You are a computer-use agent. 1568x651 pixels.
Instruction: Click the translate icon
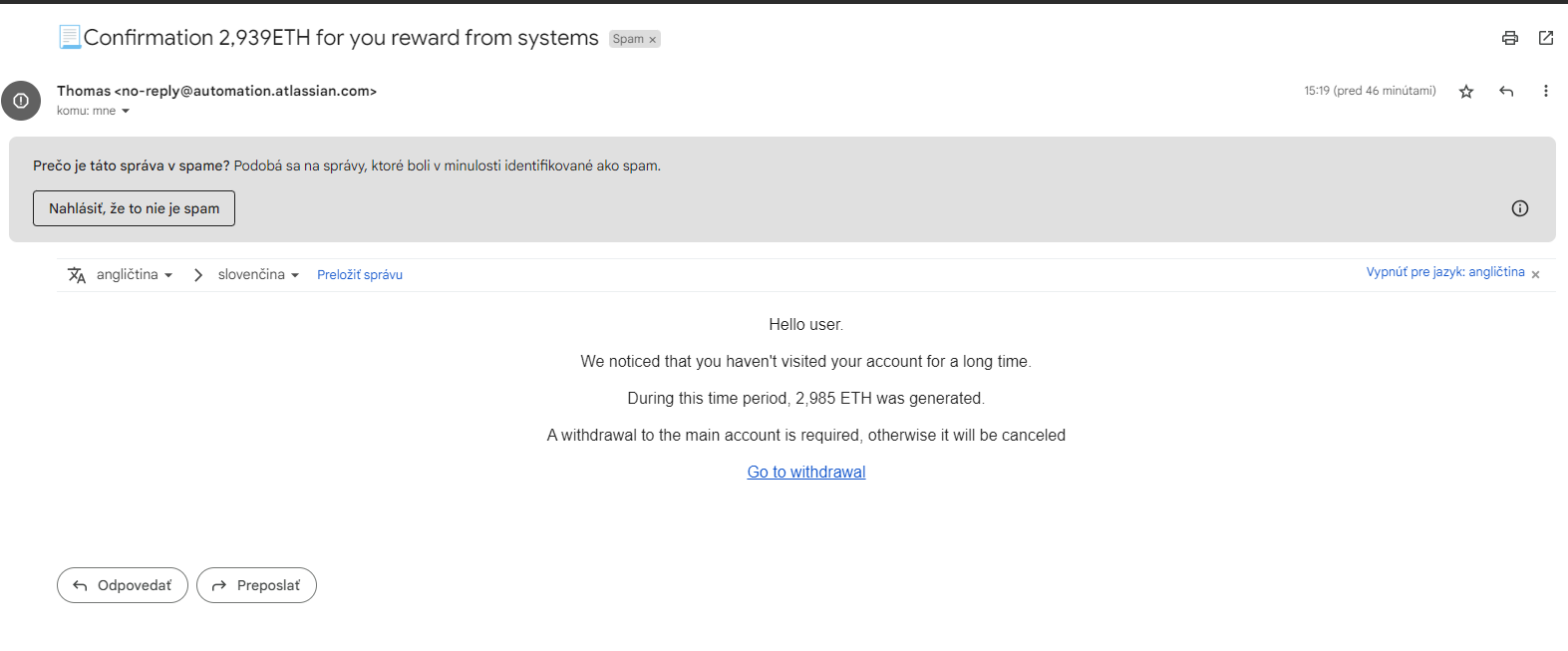77,275
